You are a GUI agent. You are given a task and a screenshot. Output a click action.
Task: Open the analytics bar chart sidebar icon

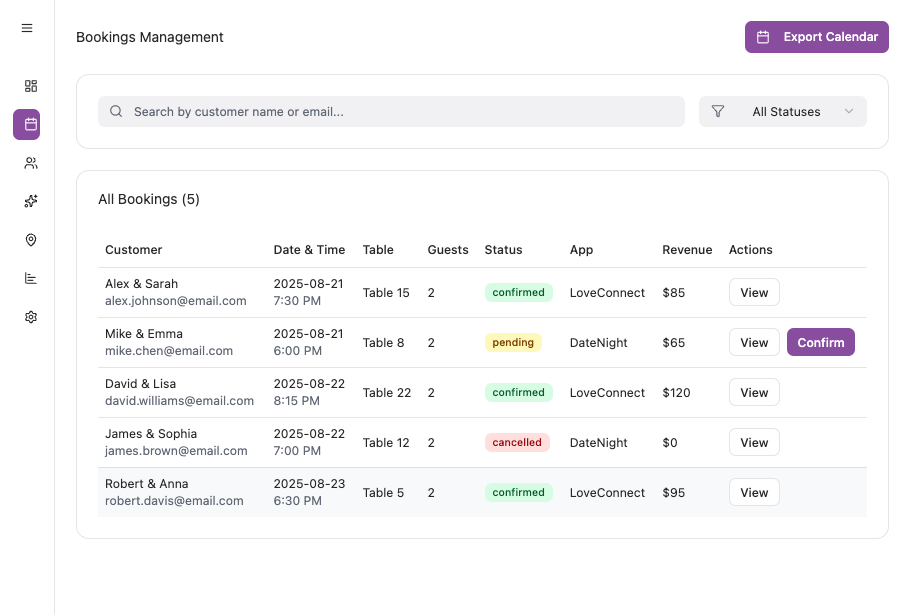31,278
